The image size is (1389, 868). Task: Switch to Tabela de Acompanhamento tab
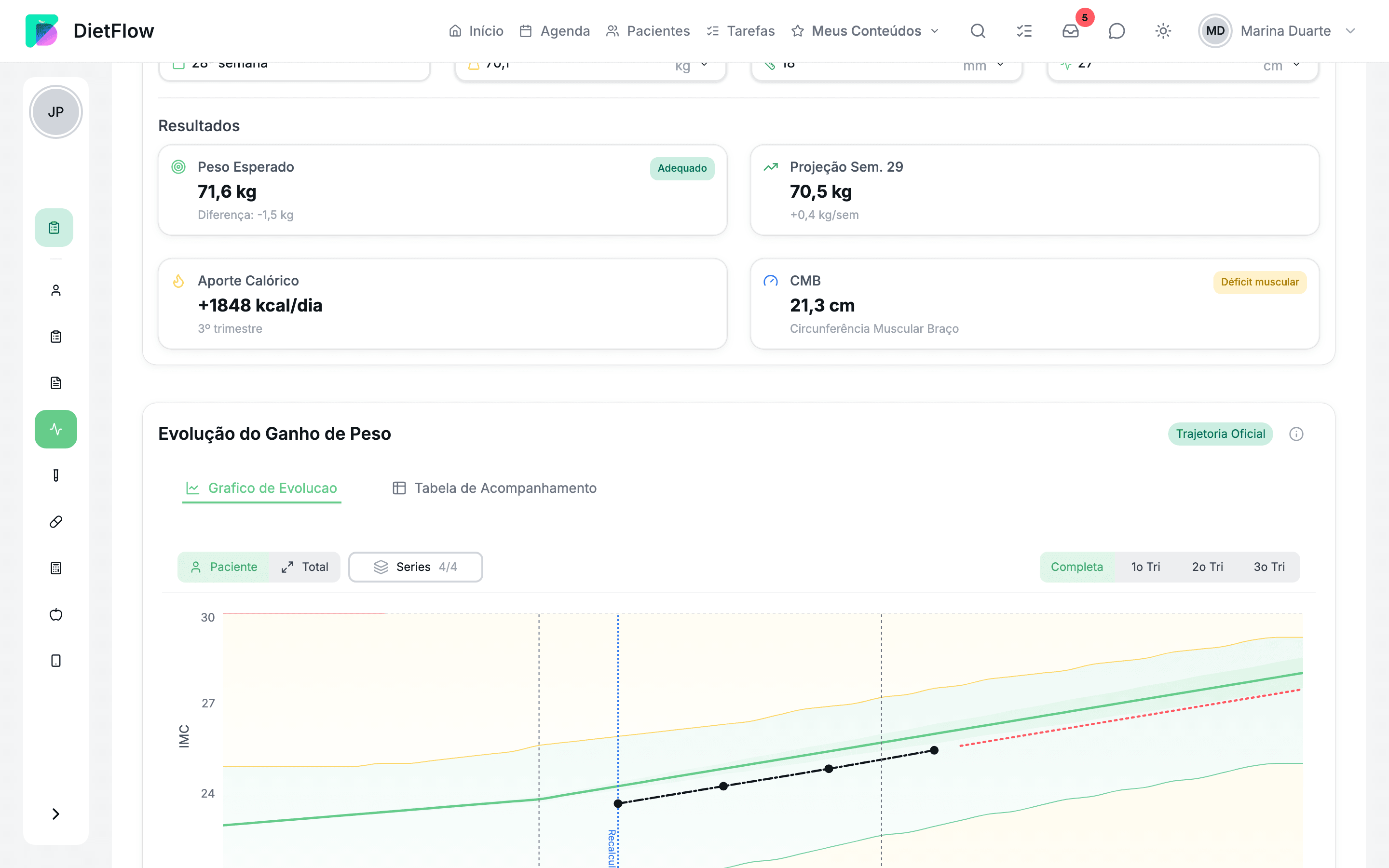point(494,488)
